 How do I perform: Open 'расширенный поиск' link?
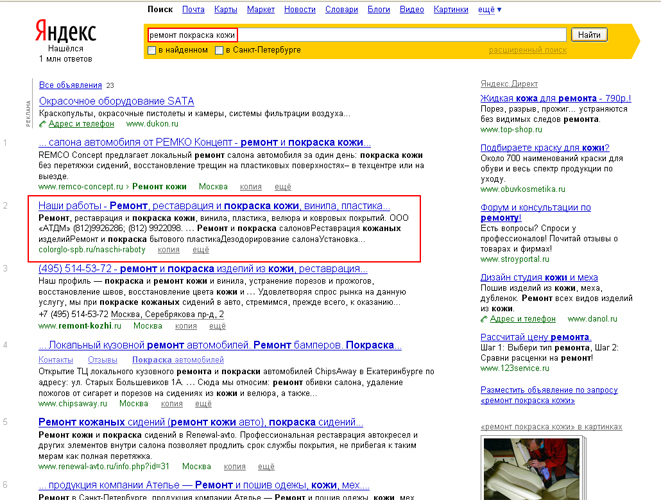(x=527, y=50)
